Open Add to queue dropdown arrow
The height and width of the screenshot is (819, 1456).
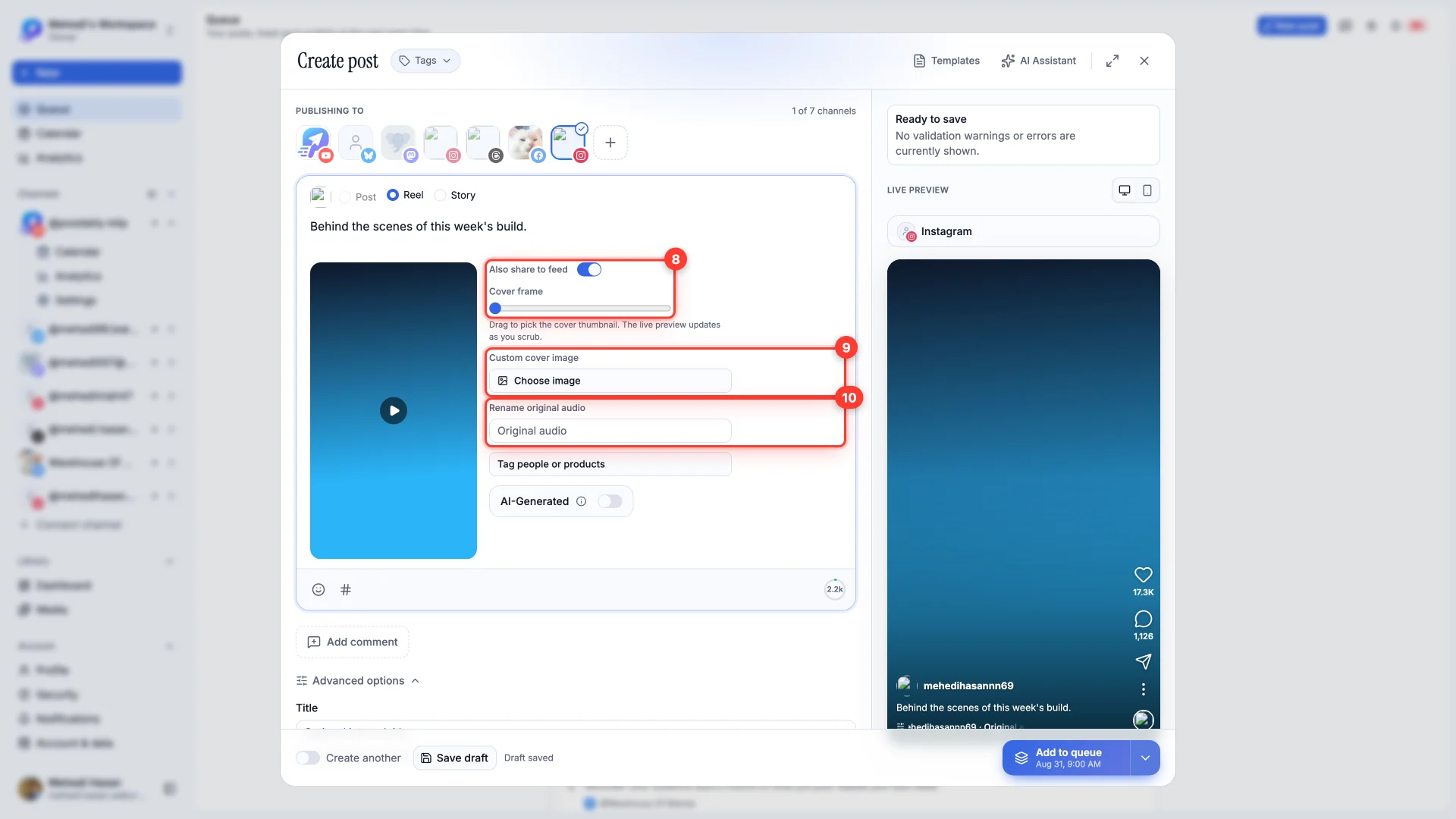[x=1145, y=758]
